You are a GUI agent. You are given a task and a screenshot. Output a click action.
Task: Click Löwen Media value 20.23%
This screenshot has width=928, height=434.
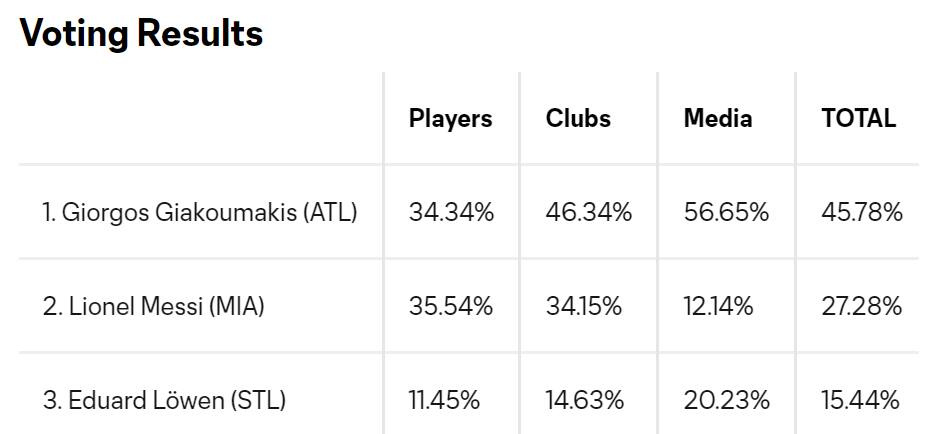[727, 400]
